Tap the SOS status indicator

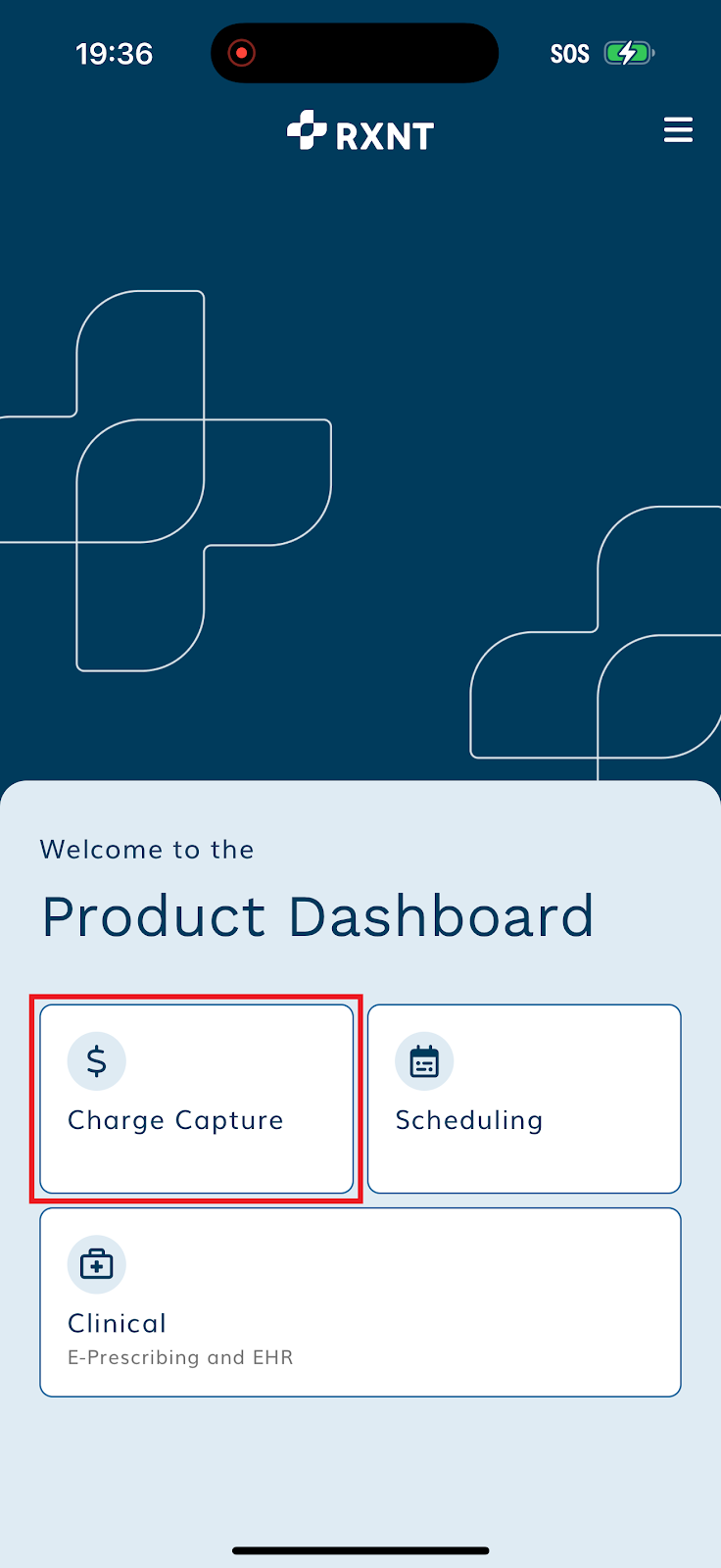tap(570, 54)
